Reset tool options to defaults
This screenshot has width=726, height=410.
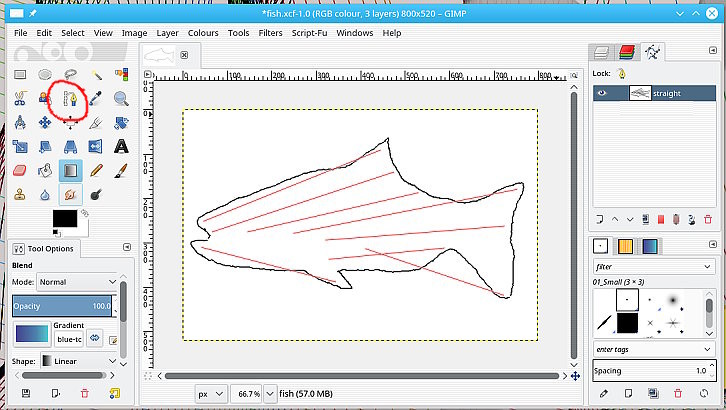coord(114,393)
